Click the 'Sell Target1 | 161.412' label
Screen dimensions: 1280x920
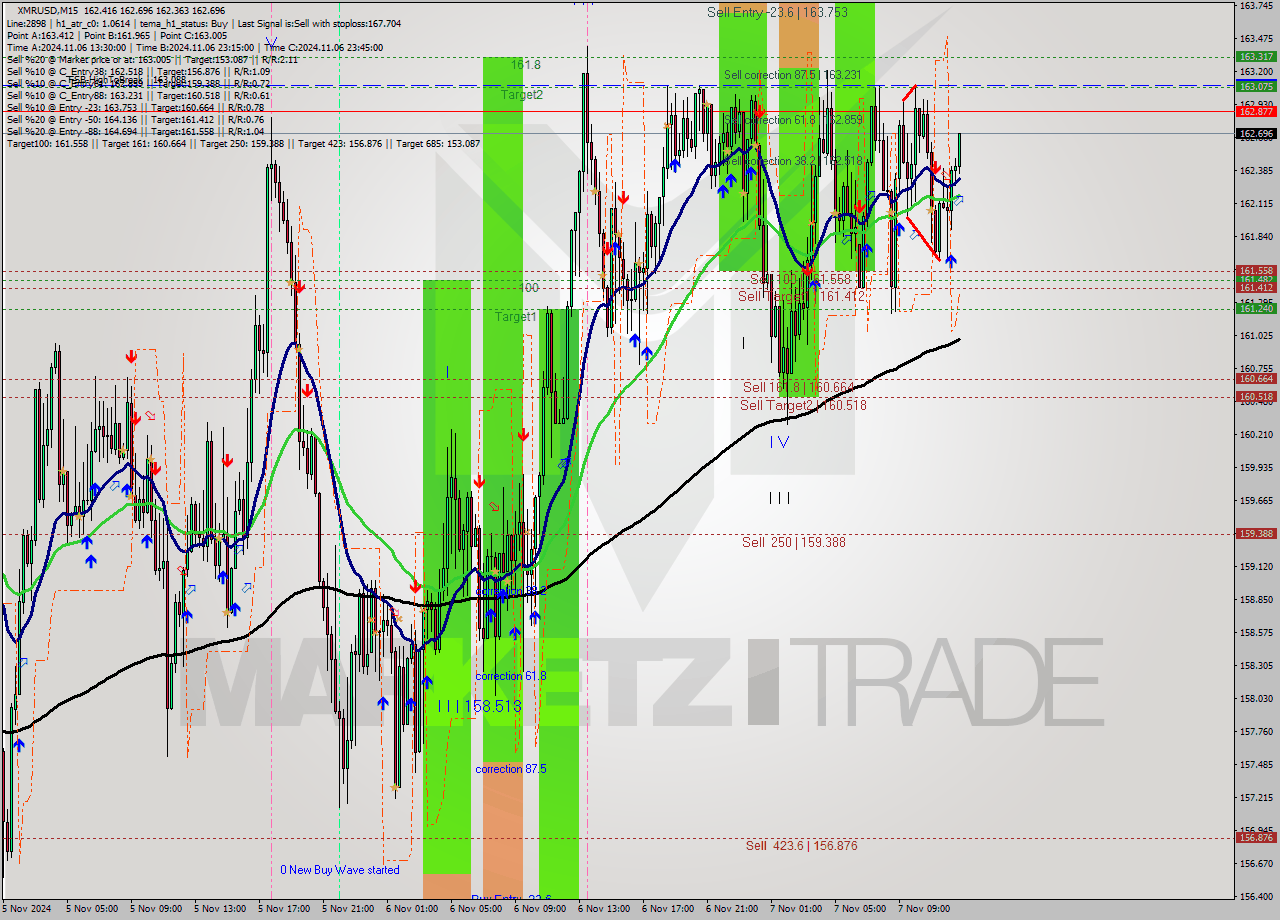tap(802, 297)
